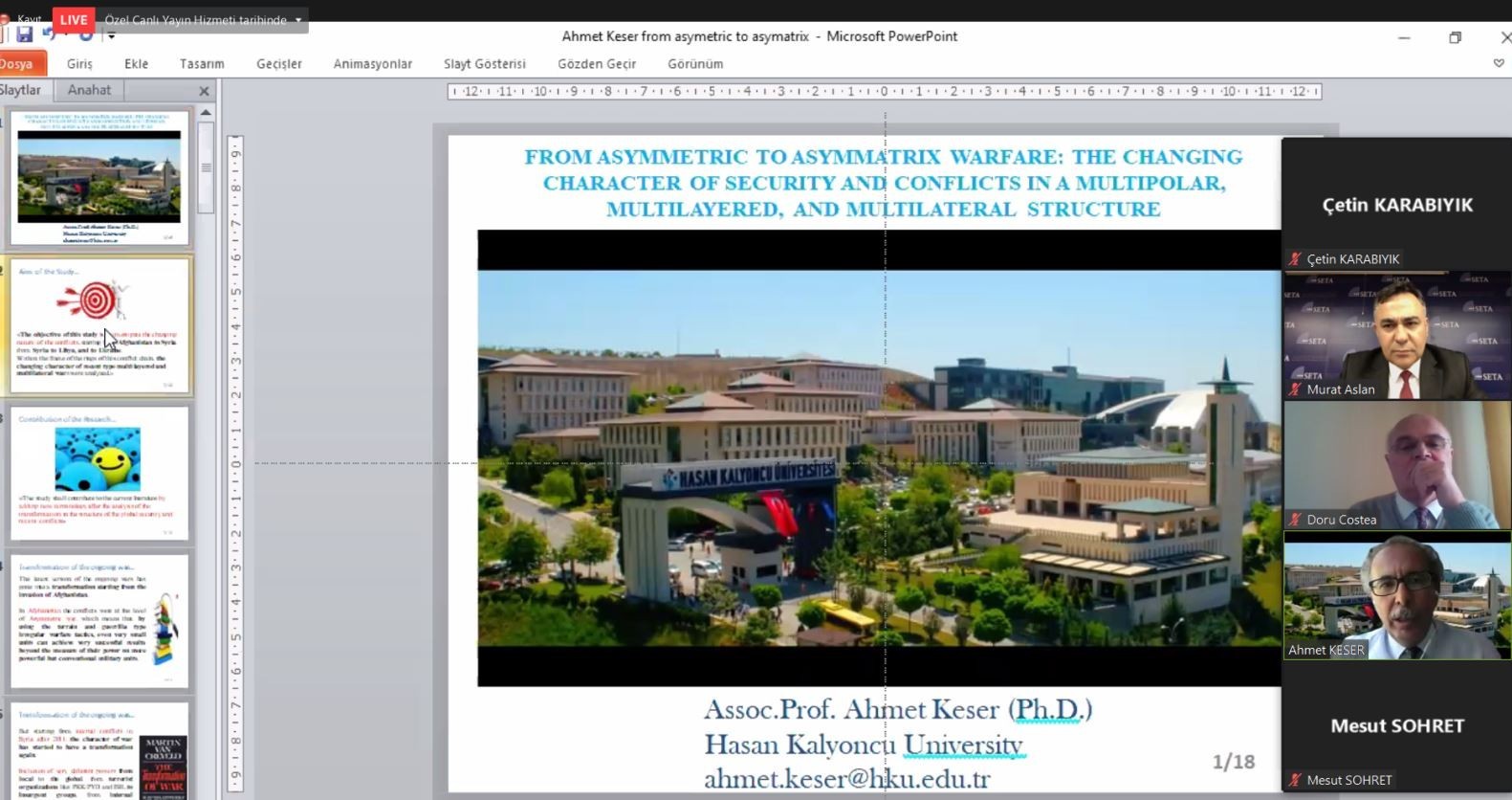The width and height of the screenshot is (1512, 800).
Task: Open the Slayt Gösterisi ribbon tab
Action: tap(485, 64)
